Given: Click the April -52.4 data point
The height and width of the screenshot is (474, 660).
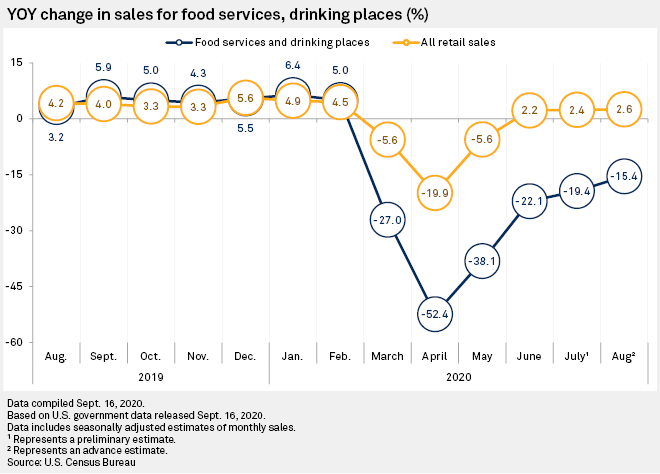Looking at the screenshot, I should [435, 314].
